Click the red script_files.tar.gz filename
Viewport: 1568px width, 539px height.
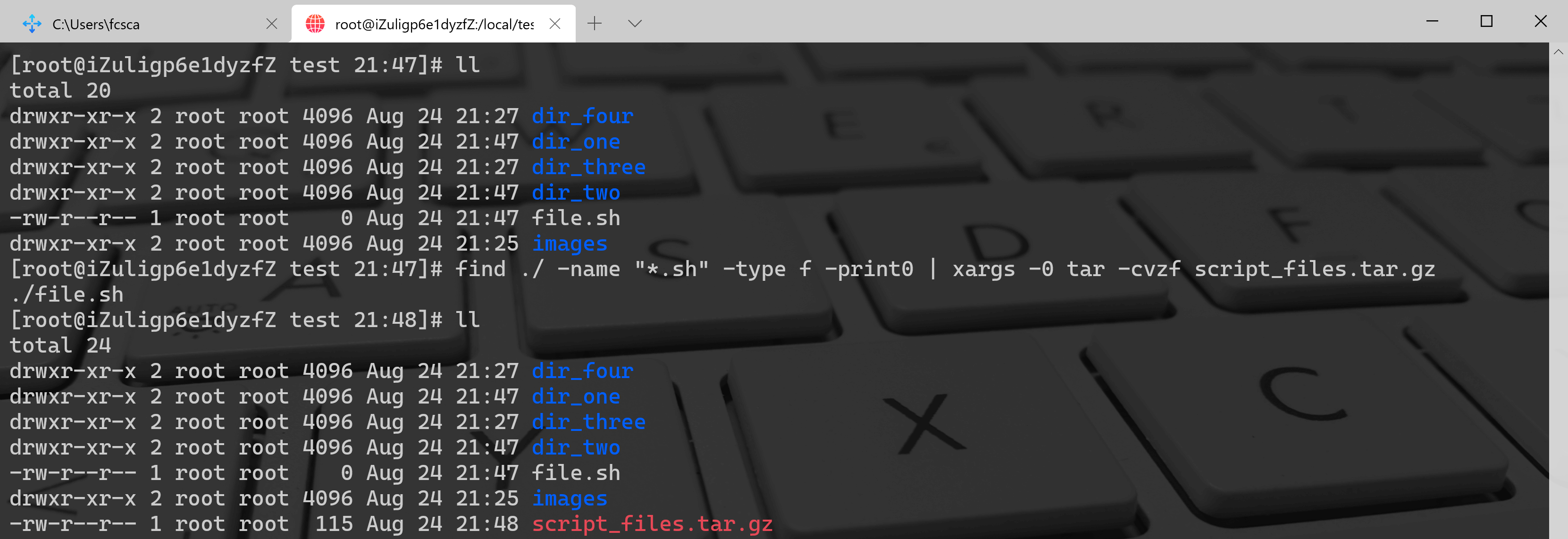[x=652, y=523]
